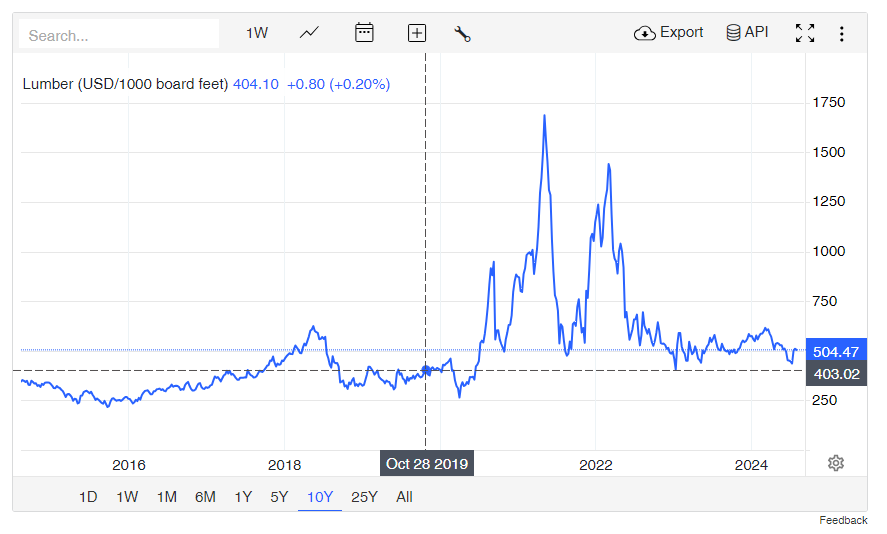The height and width of the screenshot is (534, 887).
Task: Switch to the 1Y range
Action: point(243,497)
